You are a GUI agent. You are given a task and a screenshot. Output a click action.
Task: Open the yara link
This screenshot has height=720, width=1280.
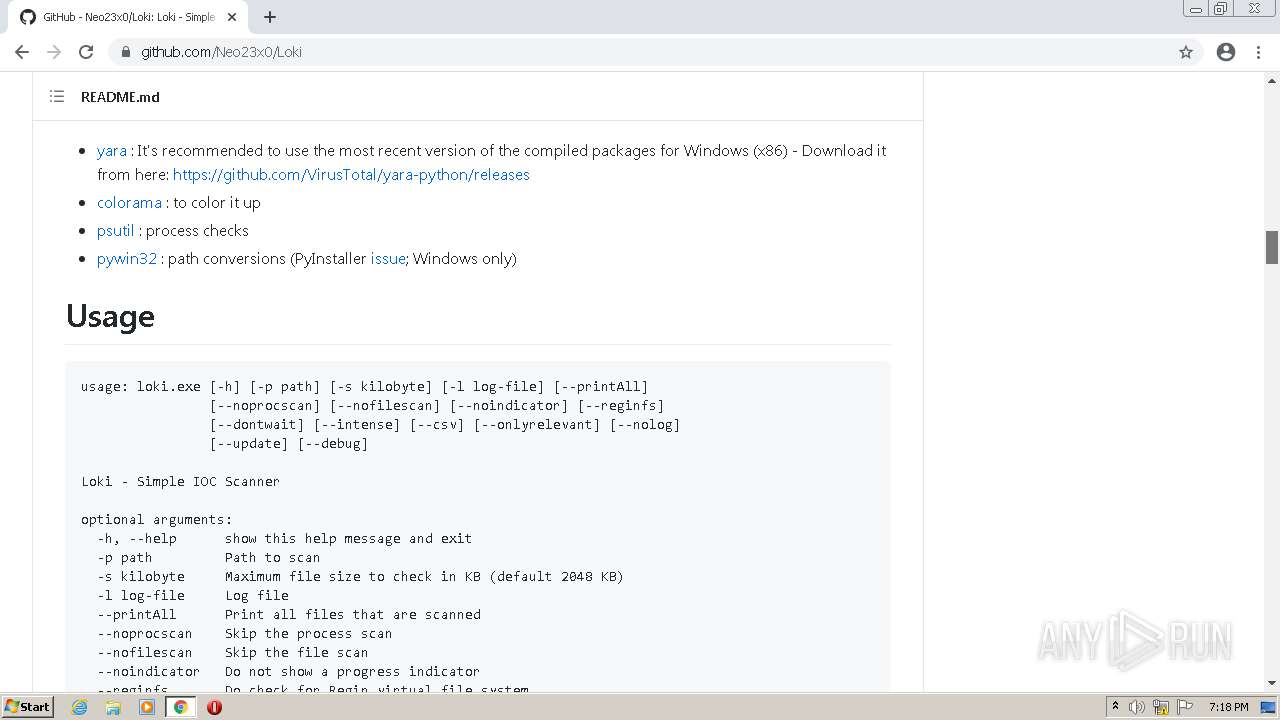tap(112, 151)
